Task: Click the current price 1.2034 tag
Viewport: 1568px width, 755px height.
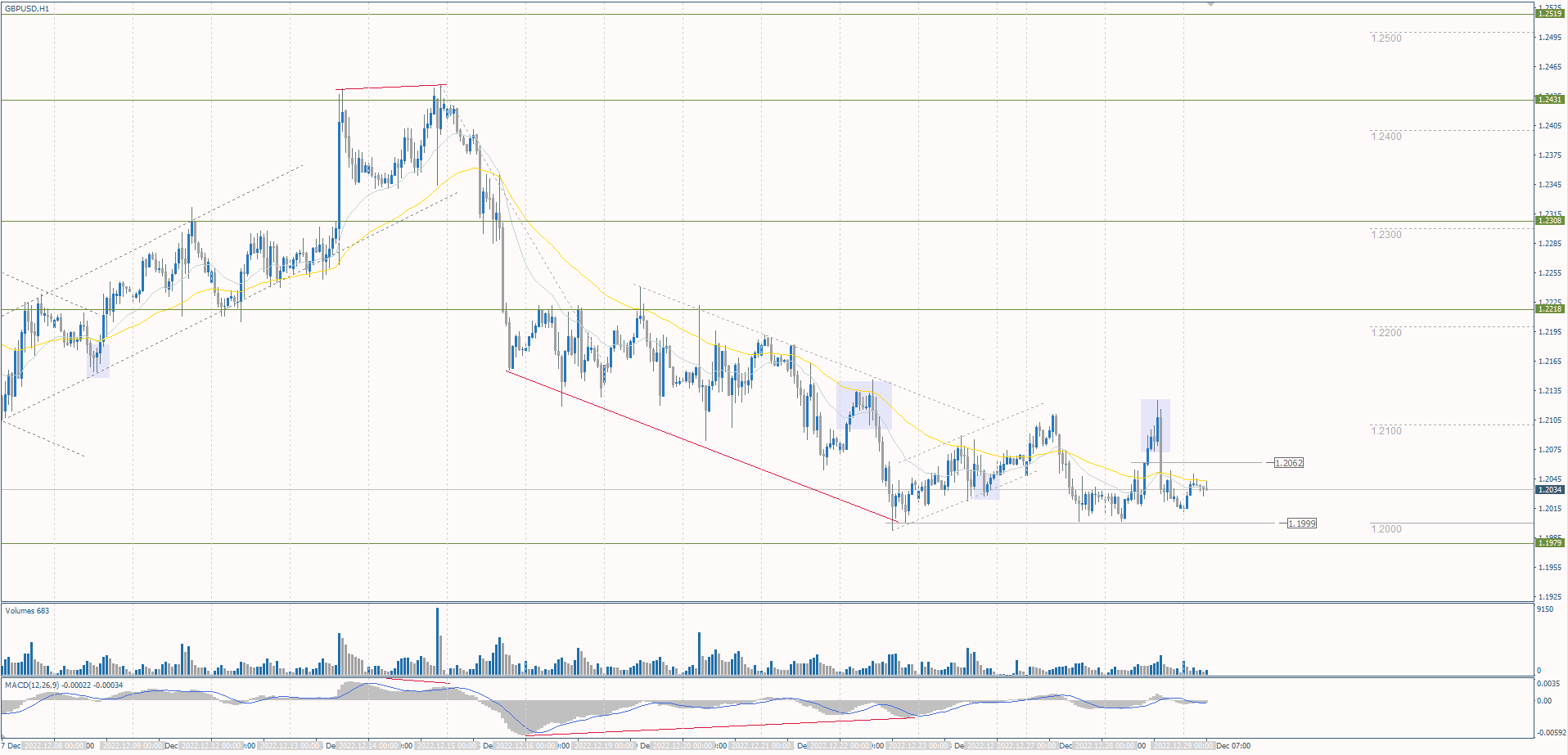Action: pos(1550,490)
